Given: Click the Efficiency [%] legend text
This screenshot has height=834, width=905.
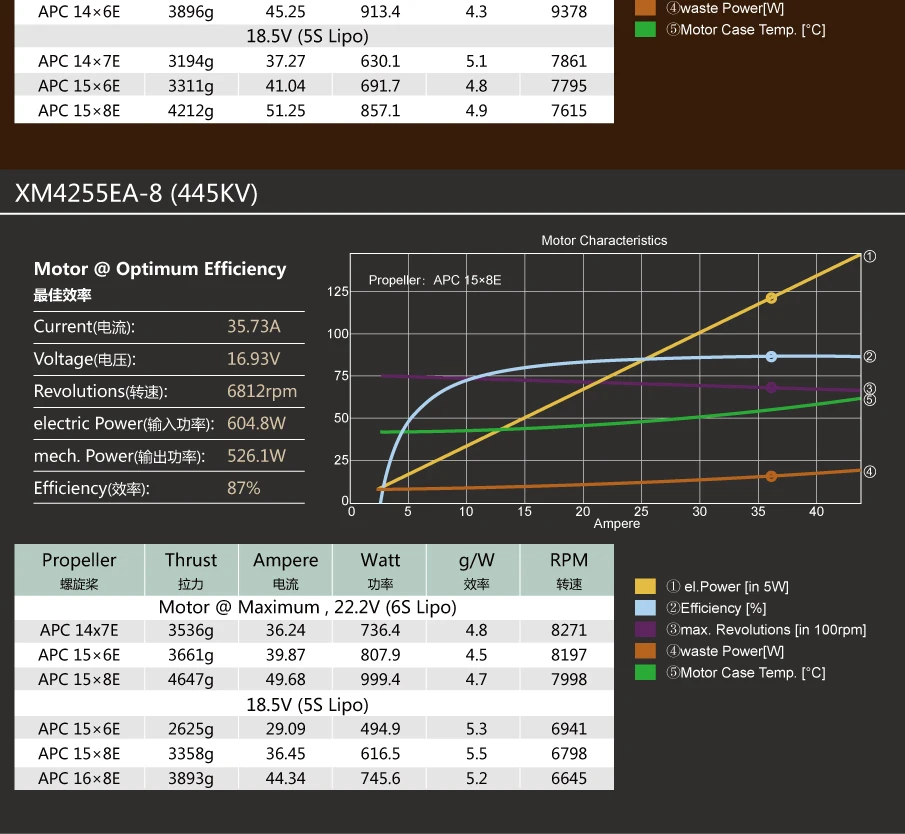Looking at the screenshot, I should [x=716, y=608].
